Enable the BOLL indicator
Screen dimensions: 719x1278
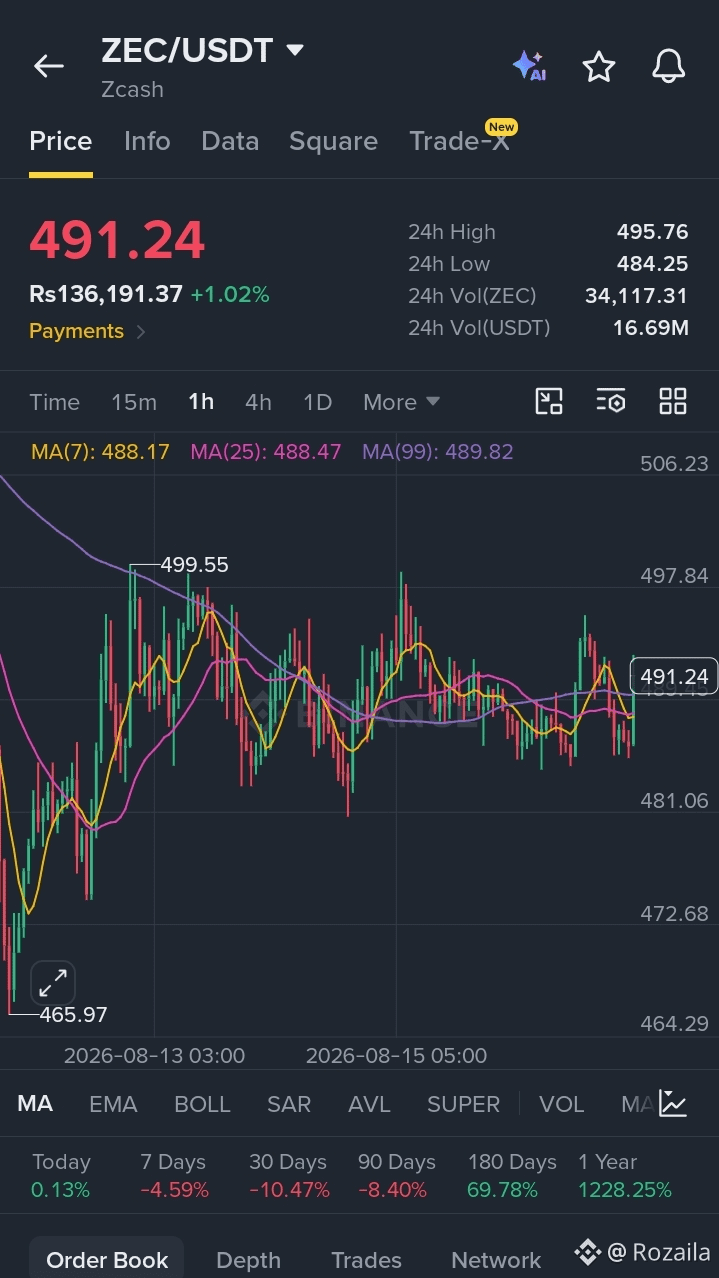[x=202, y=1104]
